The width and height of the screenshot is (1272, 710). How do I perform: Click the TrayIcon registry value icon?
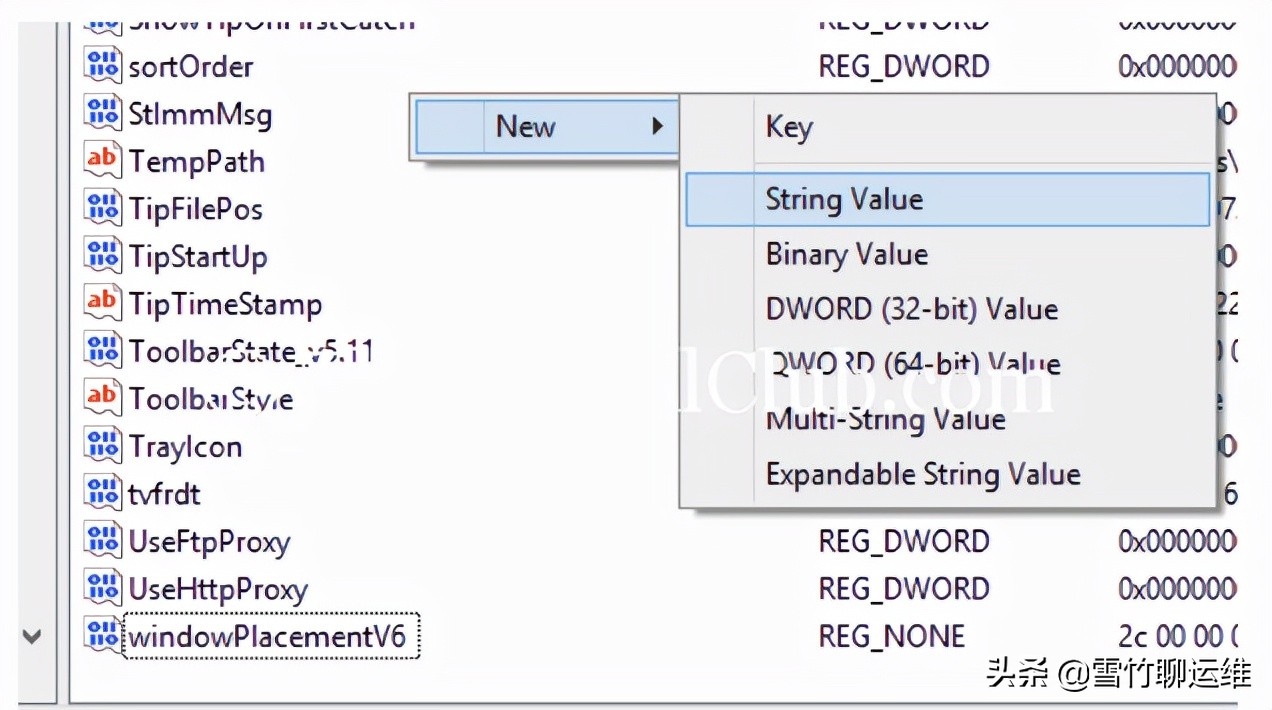(x=102, y=446)
